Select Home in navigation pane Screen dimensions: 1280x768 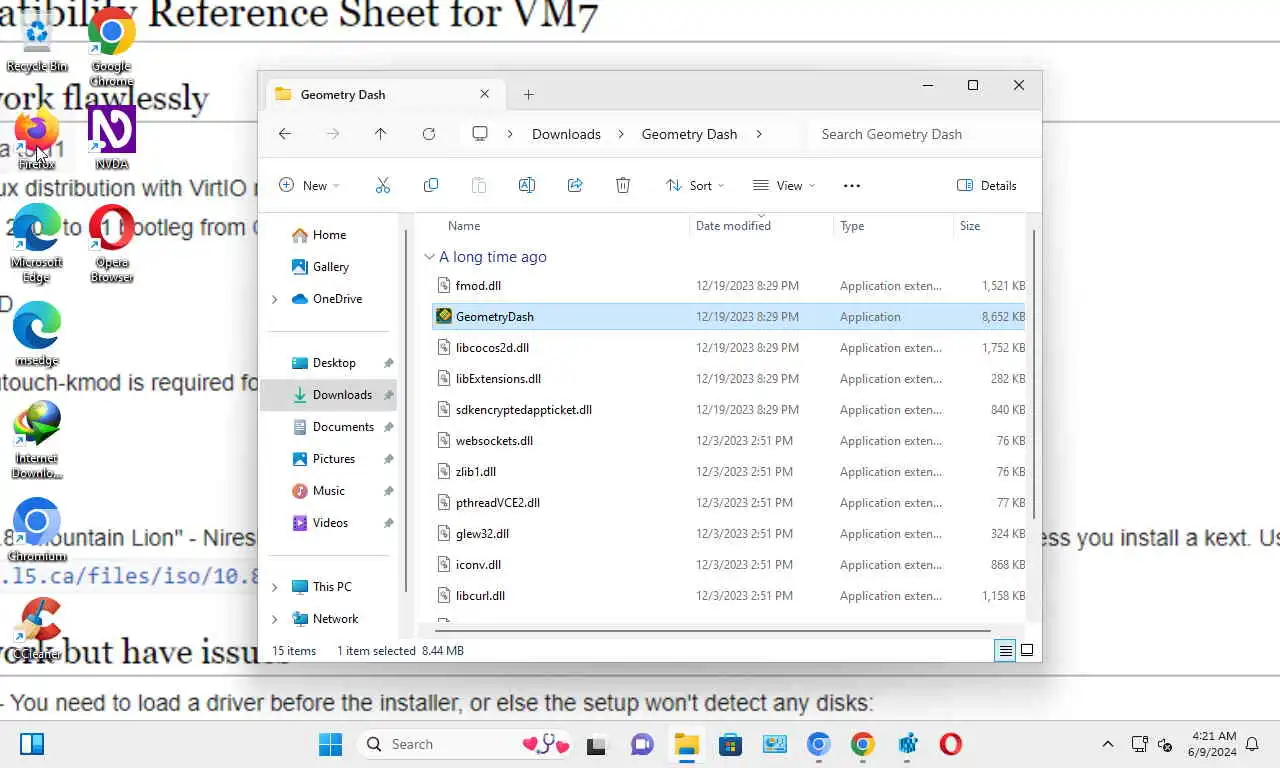(x=329, y=235)
